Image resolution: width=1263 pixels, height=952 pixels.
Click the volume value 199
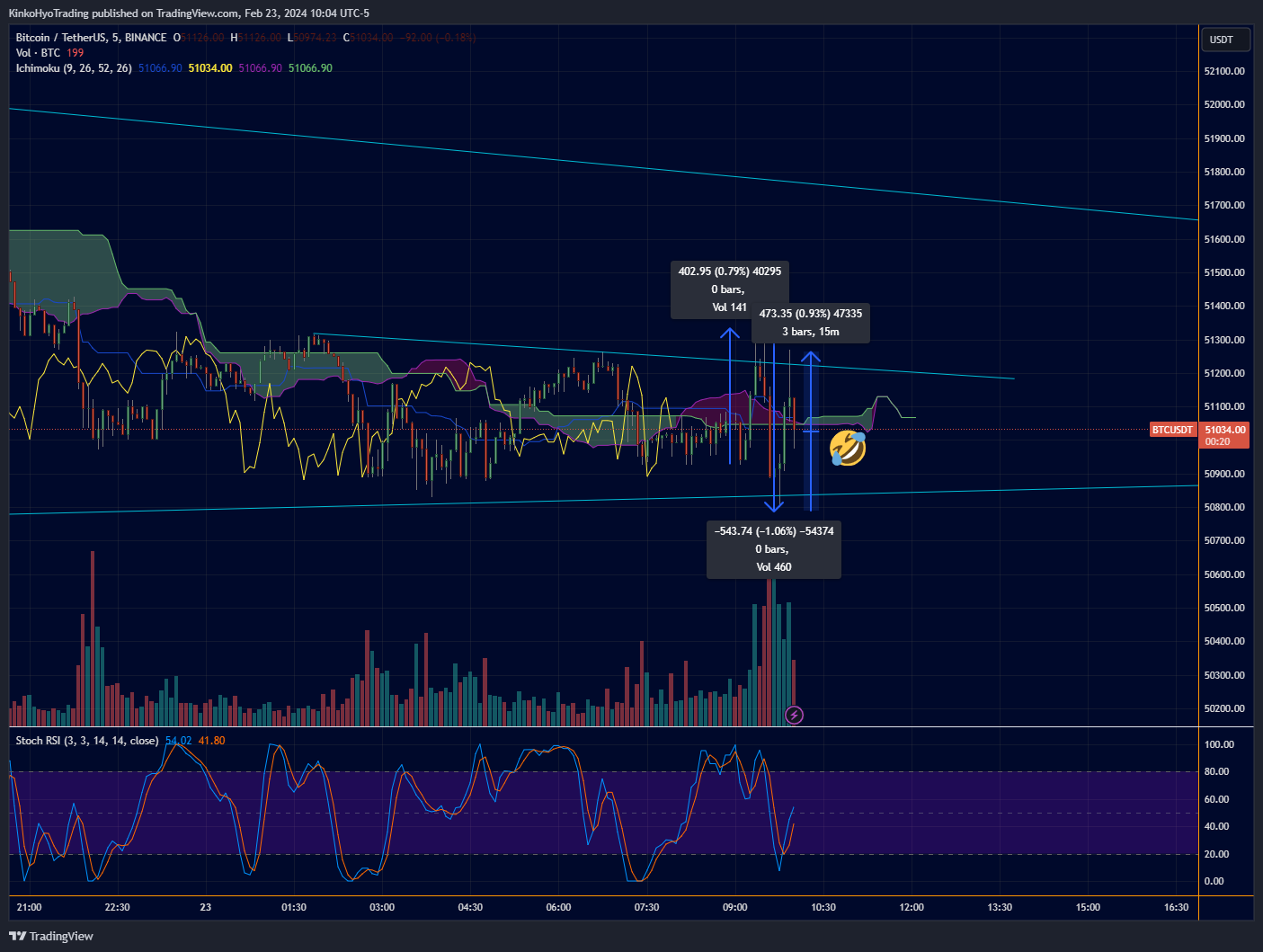pyautogui.click(x=76, y=53)
